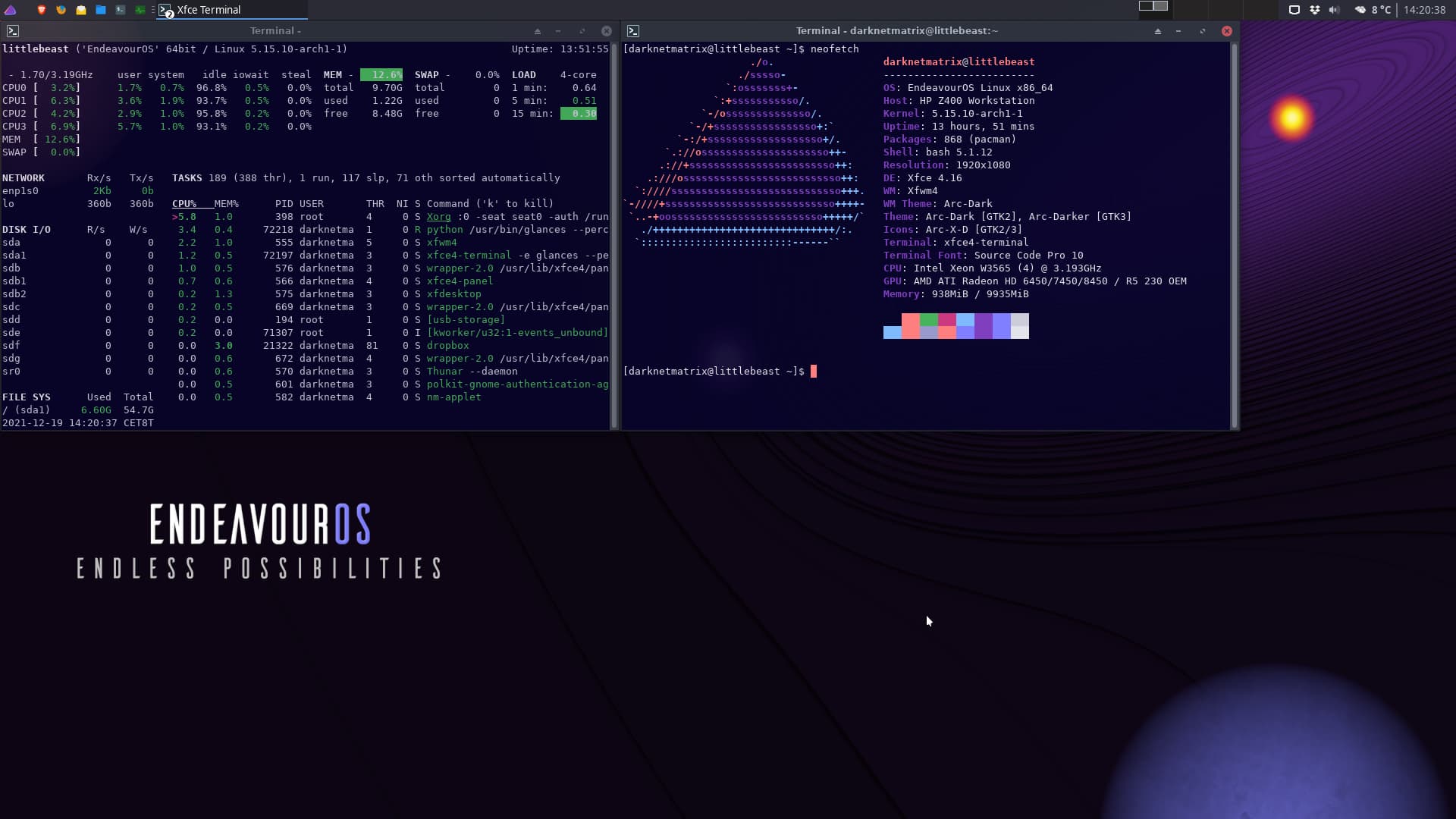Click the CPU: Intel Xeon W3565 line
1456x819 pixels.
click(993, 268)
